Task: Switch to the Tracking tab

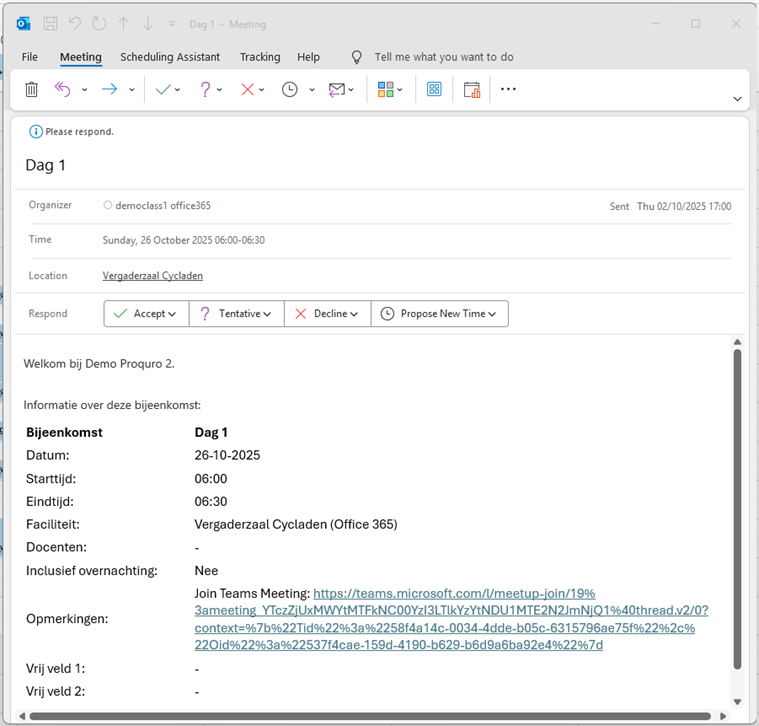Action: coord(260,57)
